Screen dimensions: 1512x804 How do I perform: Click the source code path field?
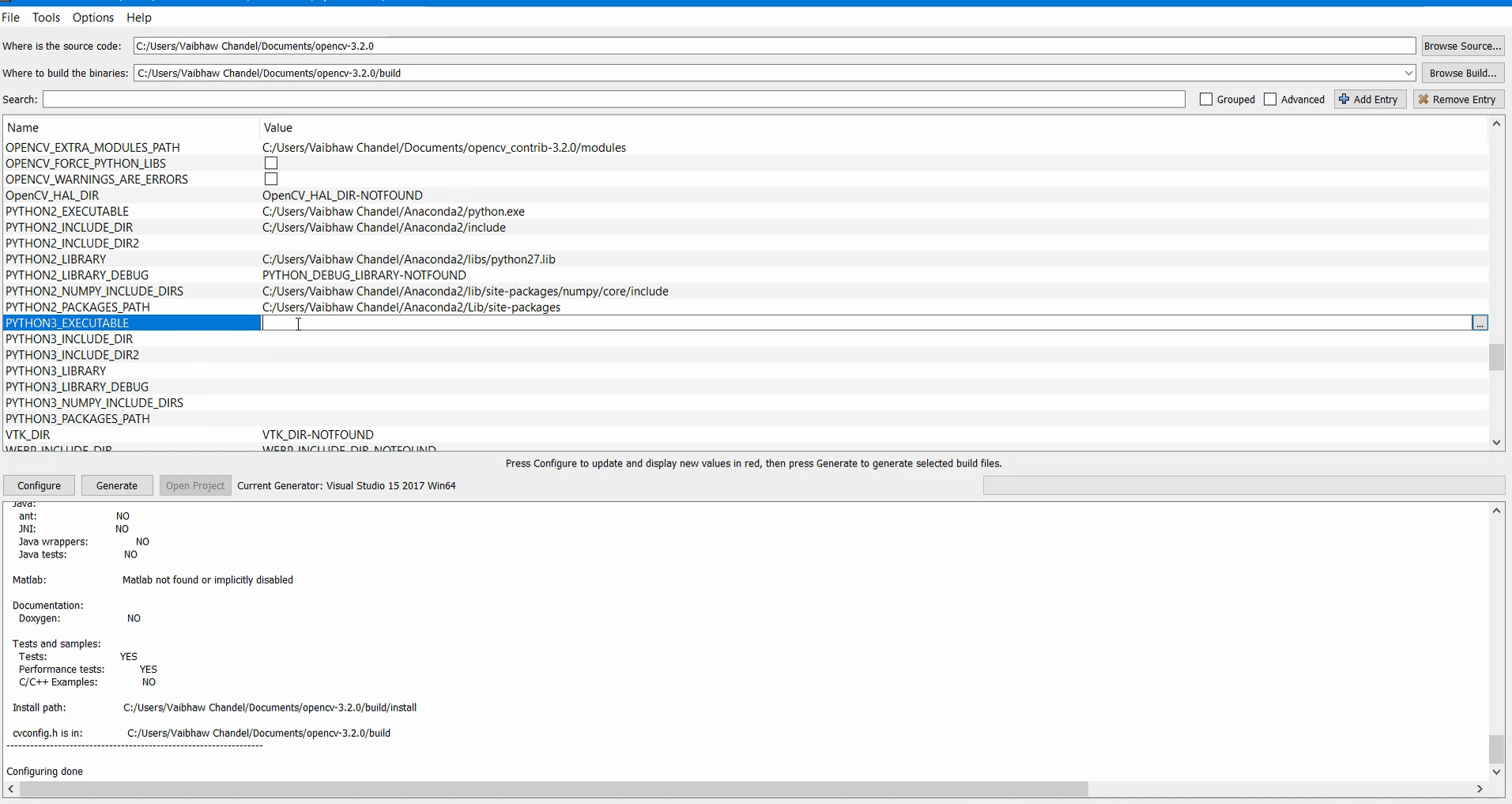pyautogui.click(x=774, y=46)
